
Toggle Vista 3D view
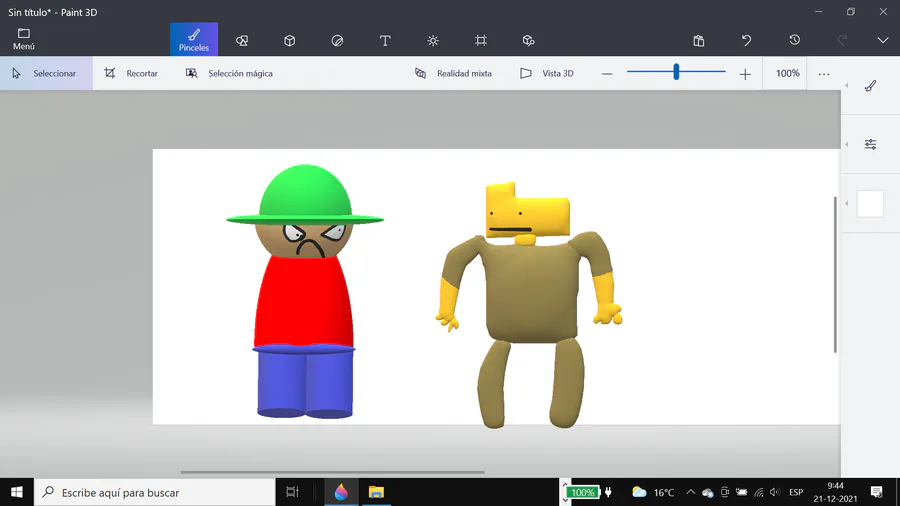[x=547, y=73]
